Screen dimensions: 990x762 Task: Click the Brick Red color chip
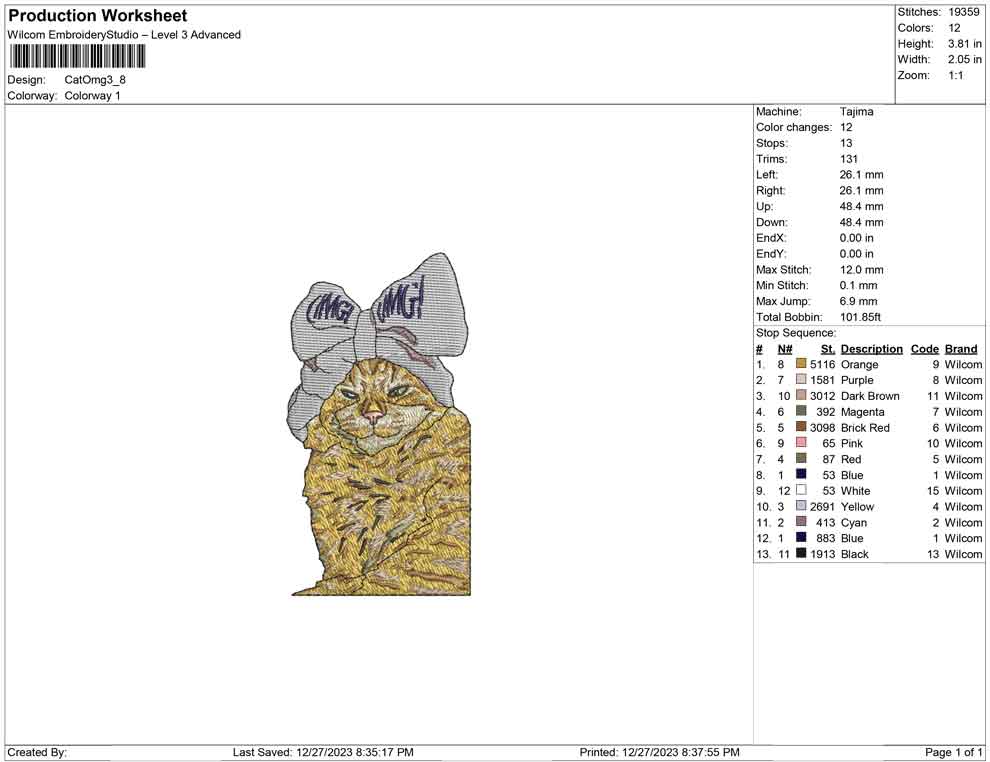point(799,427)
